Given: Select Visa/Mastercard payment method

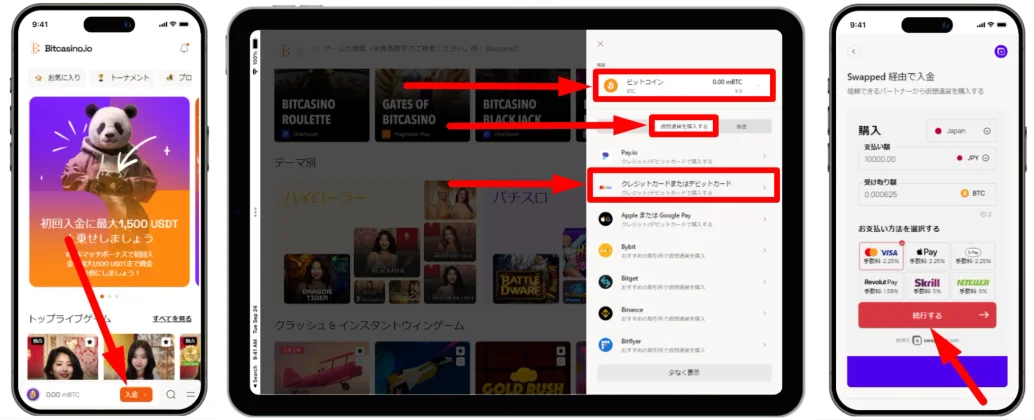Looking at the screenshot, I should click(881, 256).
